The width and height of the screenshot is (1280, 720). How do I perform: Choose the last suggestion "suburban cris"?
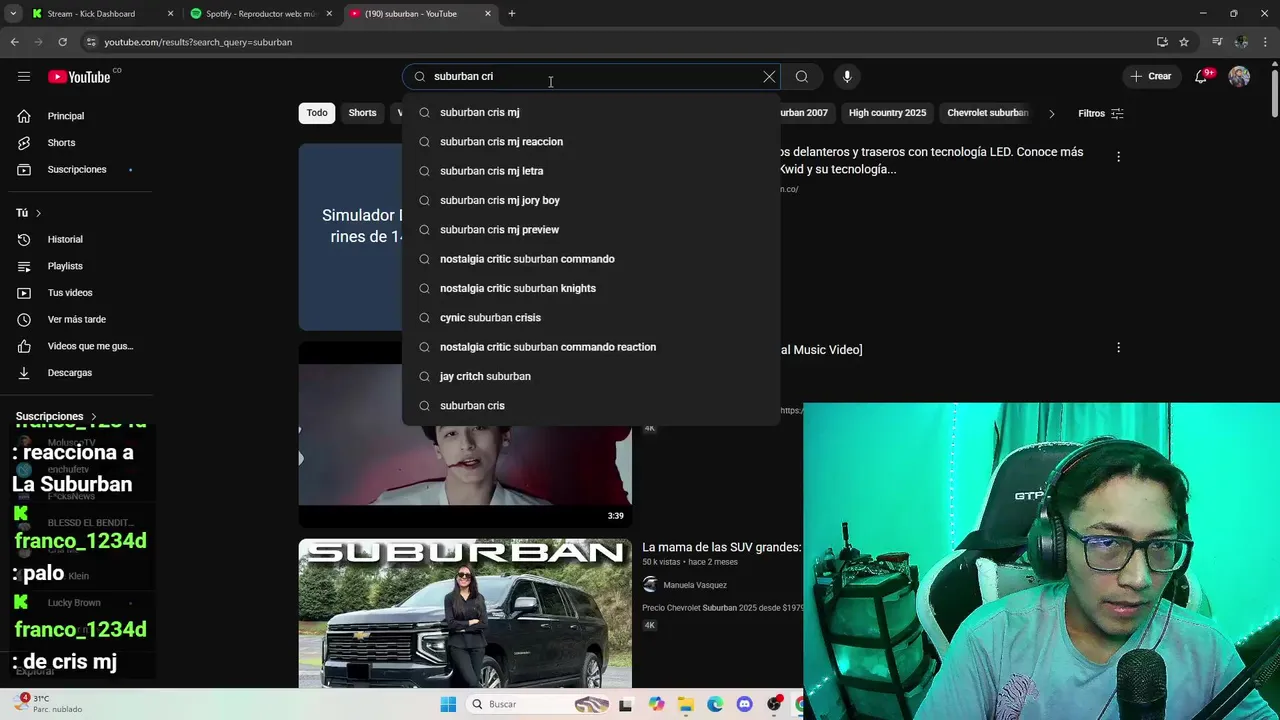point(591,406)
